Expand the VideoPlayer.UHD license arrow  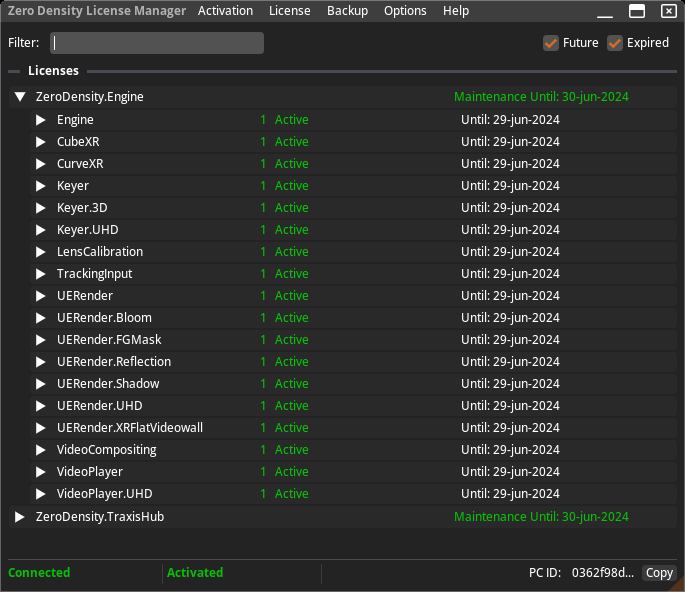(41, 494)
